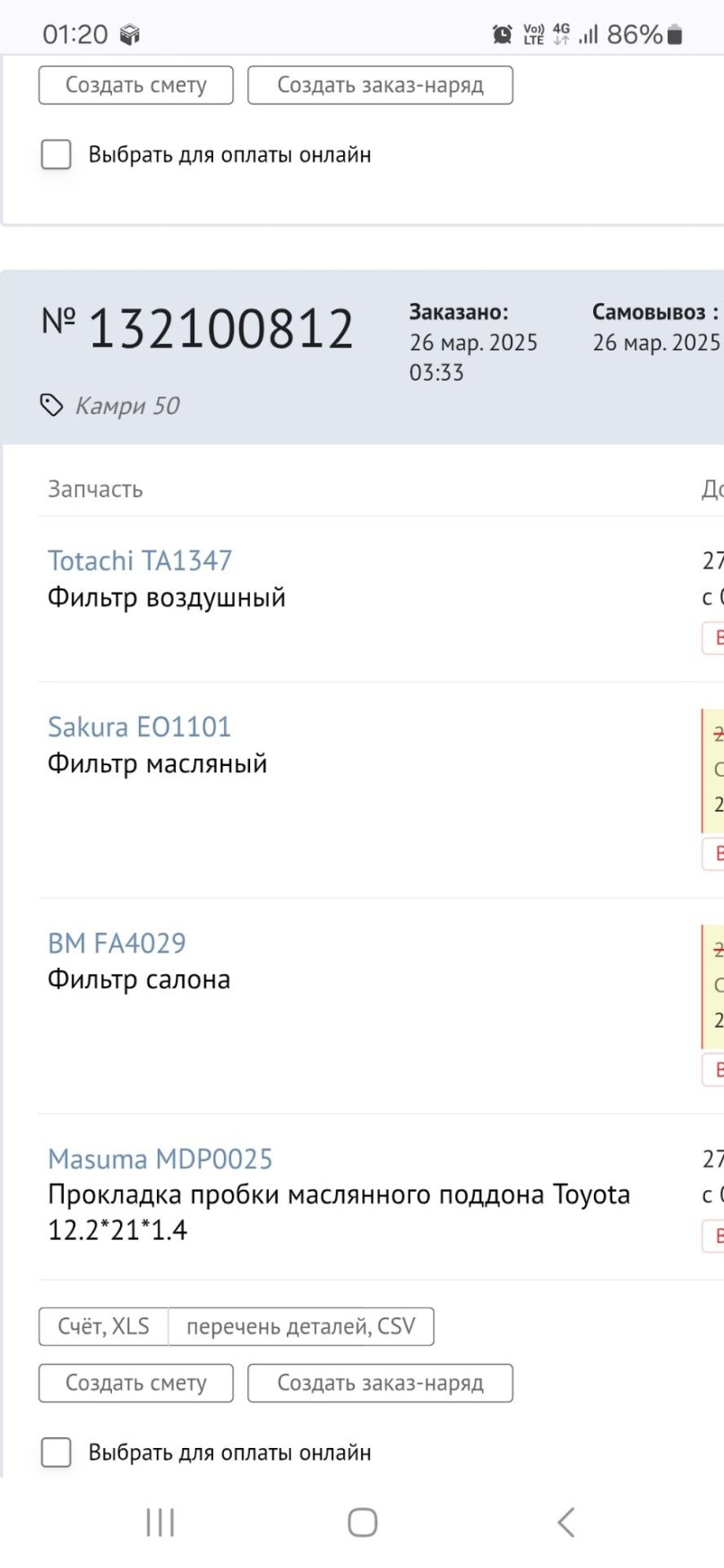Screen dimensions: 724x1568
Task: Open recent apps with three-bar icon
Action: (160, 1522)
